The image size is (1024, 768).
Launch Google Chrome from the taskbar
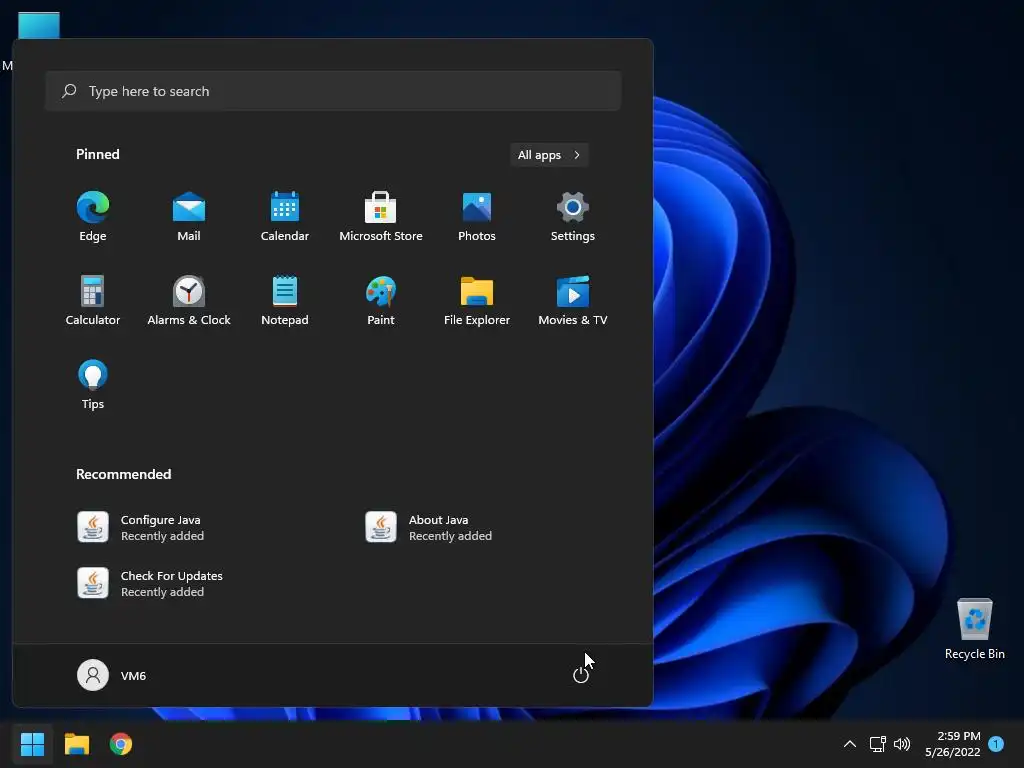pos(121,744)
